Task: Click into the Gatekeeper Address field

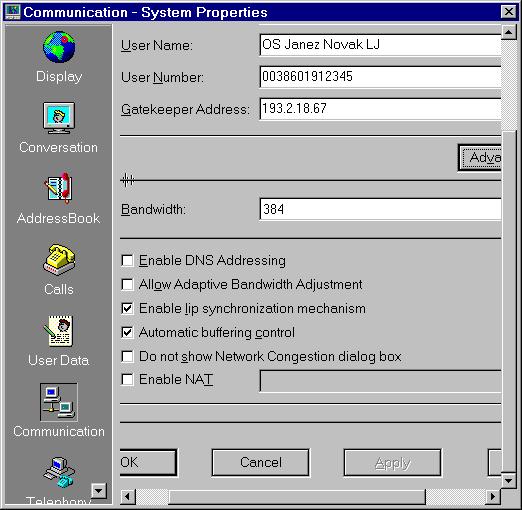Action: click(x=380, y=109)
